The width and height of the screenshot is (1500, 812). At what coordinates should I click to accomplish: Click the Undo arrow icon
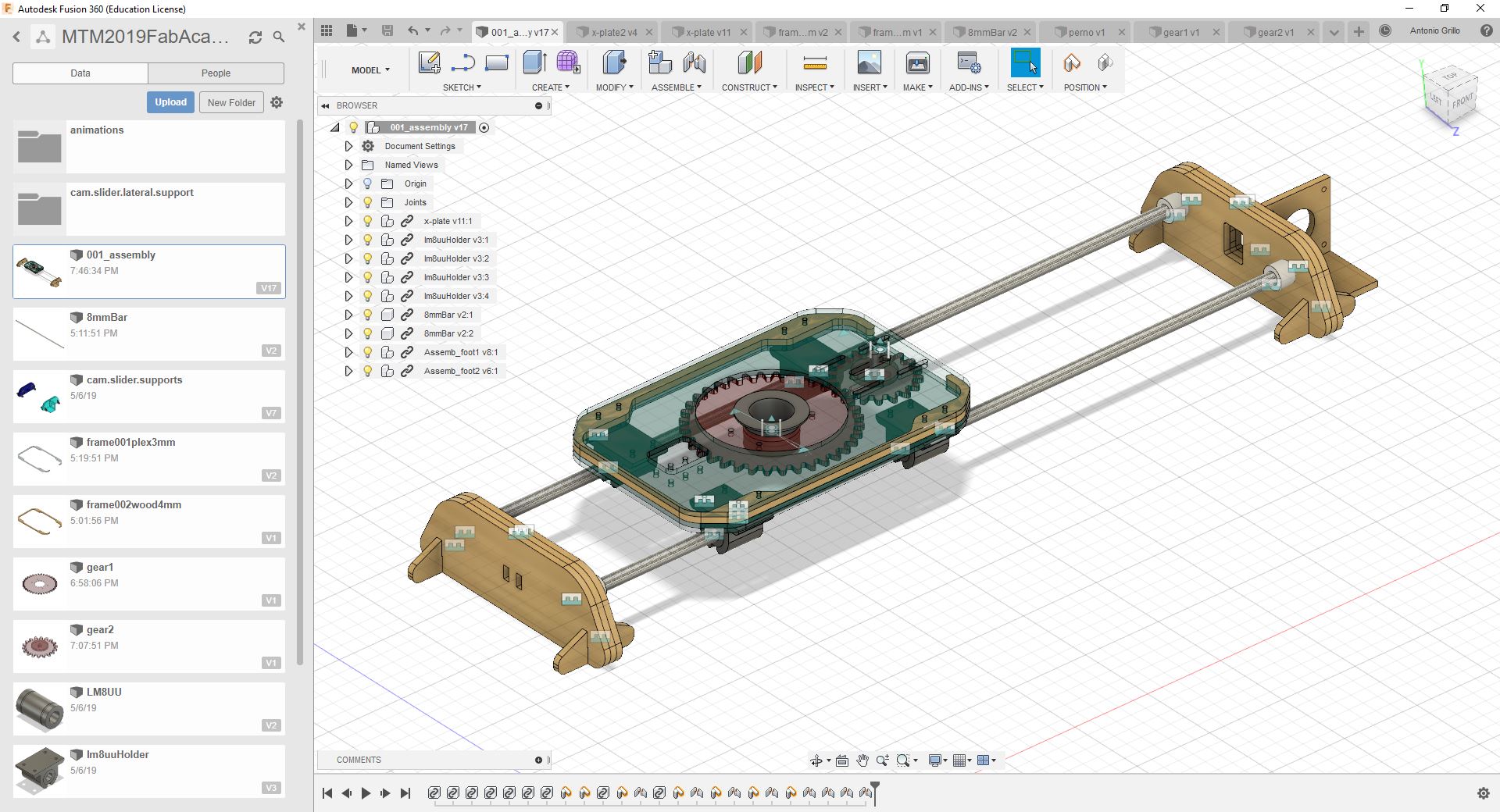click(x=413, y=30)
